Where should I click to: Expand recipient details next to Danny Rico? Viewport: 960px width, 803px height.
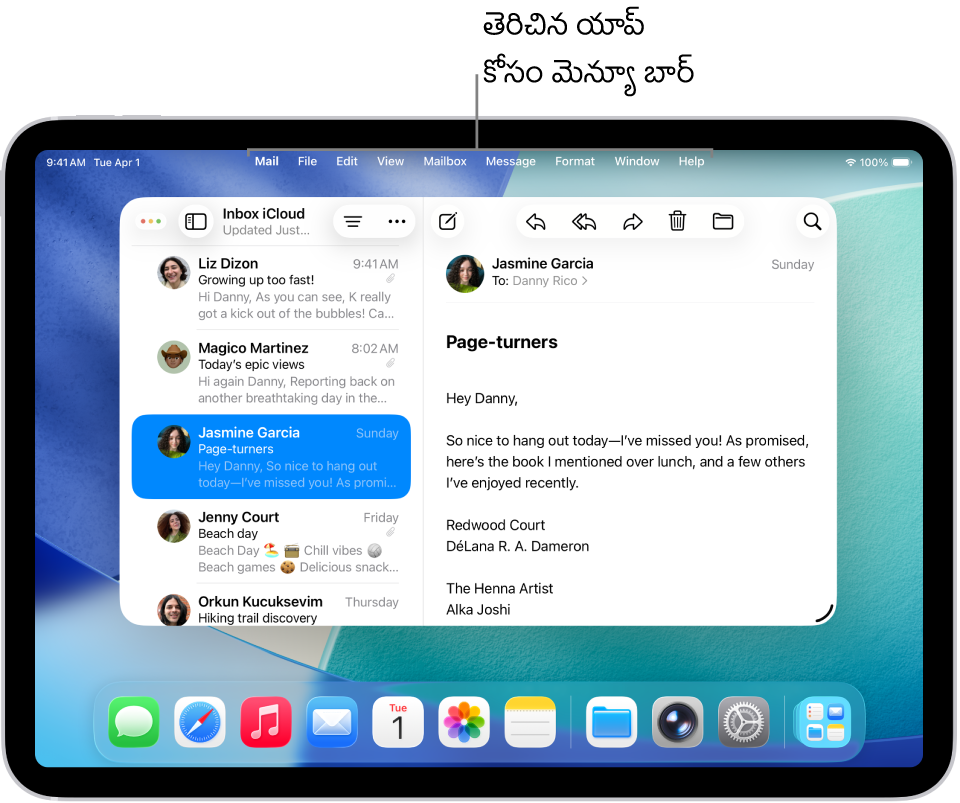(x=585, y=281)
